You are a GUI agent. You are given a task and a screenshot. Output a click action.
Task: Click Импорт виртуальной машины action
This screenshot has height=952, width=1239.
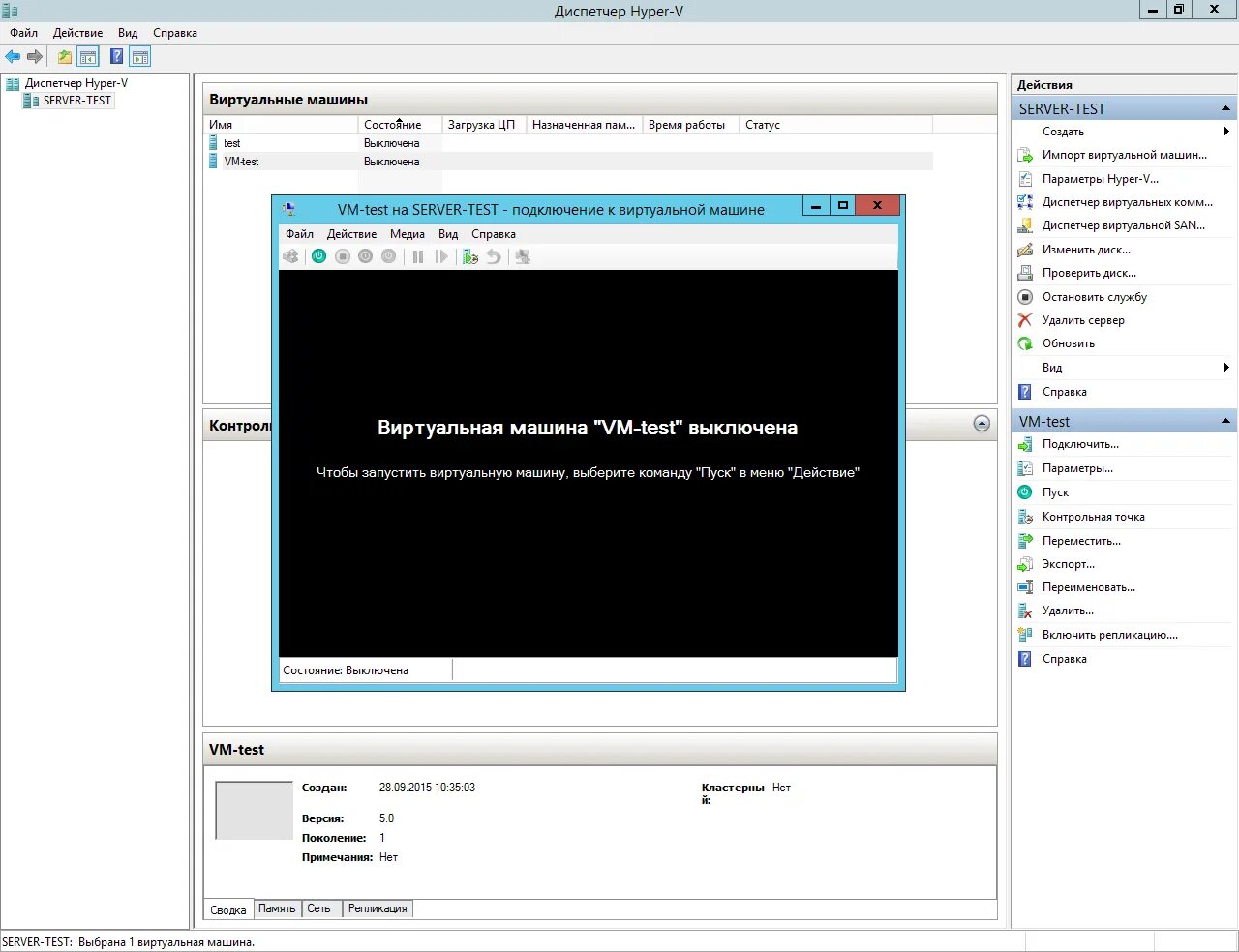(1124, 155)
